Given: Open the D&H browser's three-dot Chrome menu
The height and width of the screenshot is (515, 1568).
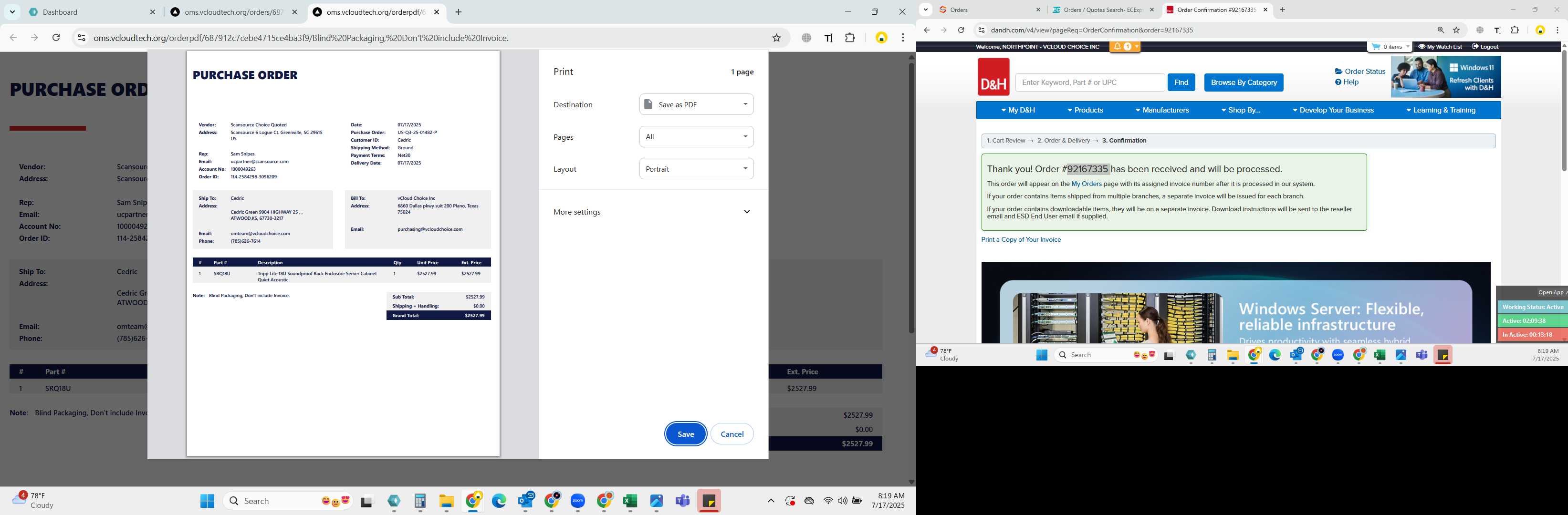Looking at the screenshot, I should click(1557, 30).
